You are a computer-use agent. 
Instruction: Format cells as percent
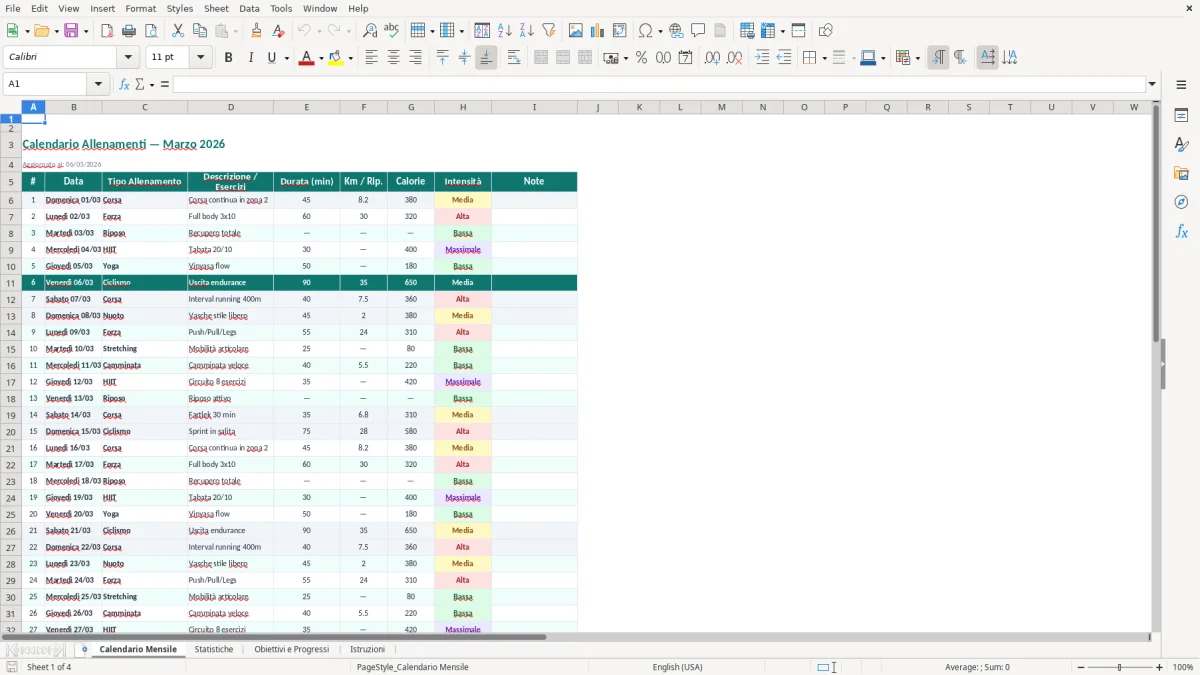point(641,58)
